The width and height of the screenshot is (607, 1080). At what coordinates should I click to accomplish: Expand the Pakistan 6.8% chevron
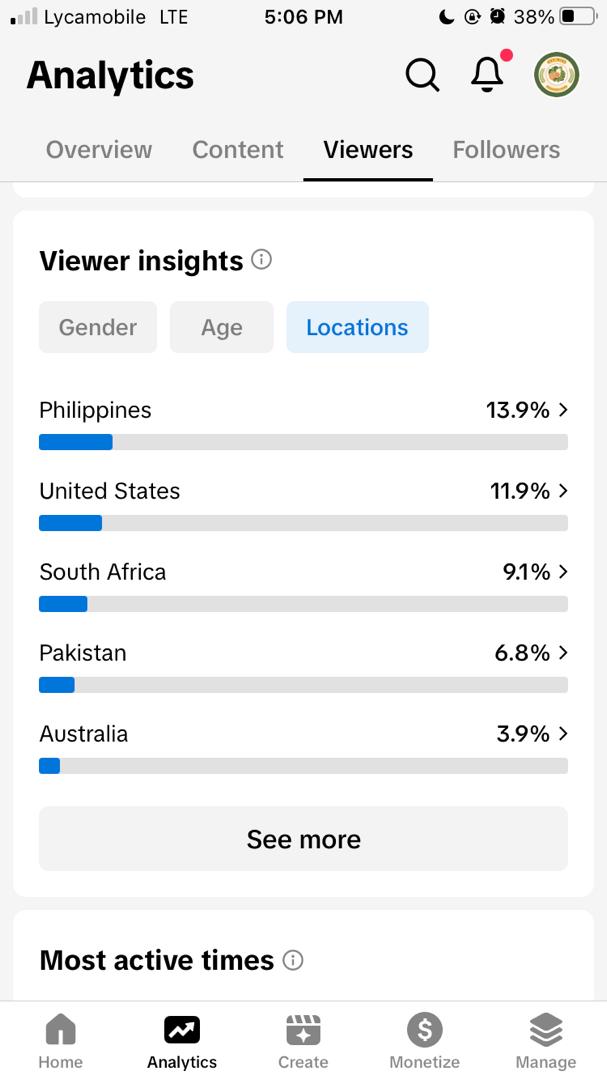click(x=563, y=652)
